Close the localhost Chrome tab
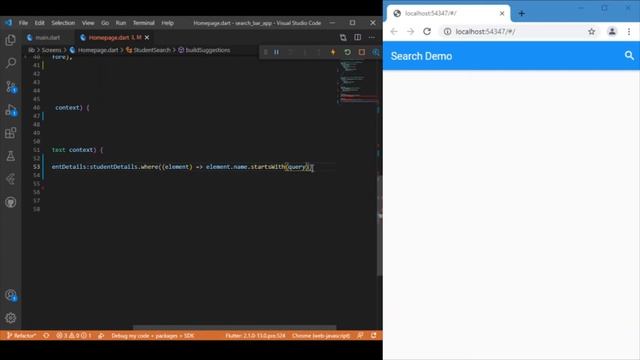 (502, 13)
